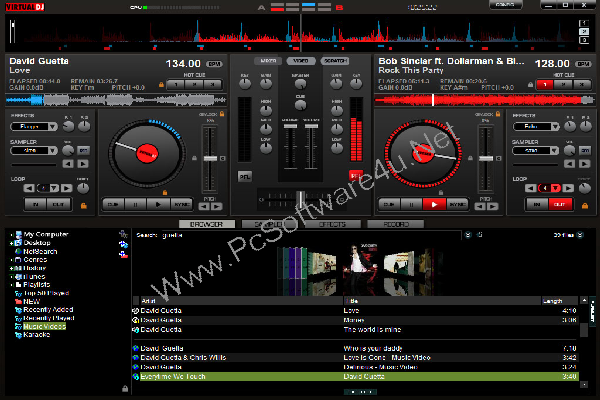Click the crossfader handle

tap(301, 200)
